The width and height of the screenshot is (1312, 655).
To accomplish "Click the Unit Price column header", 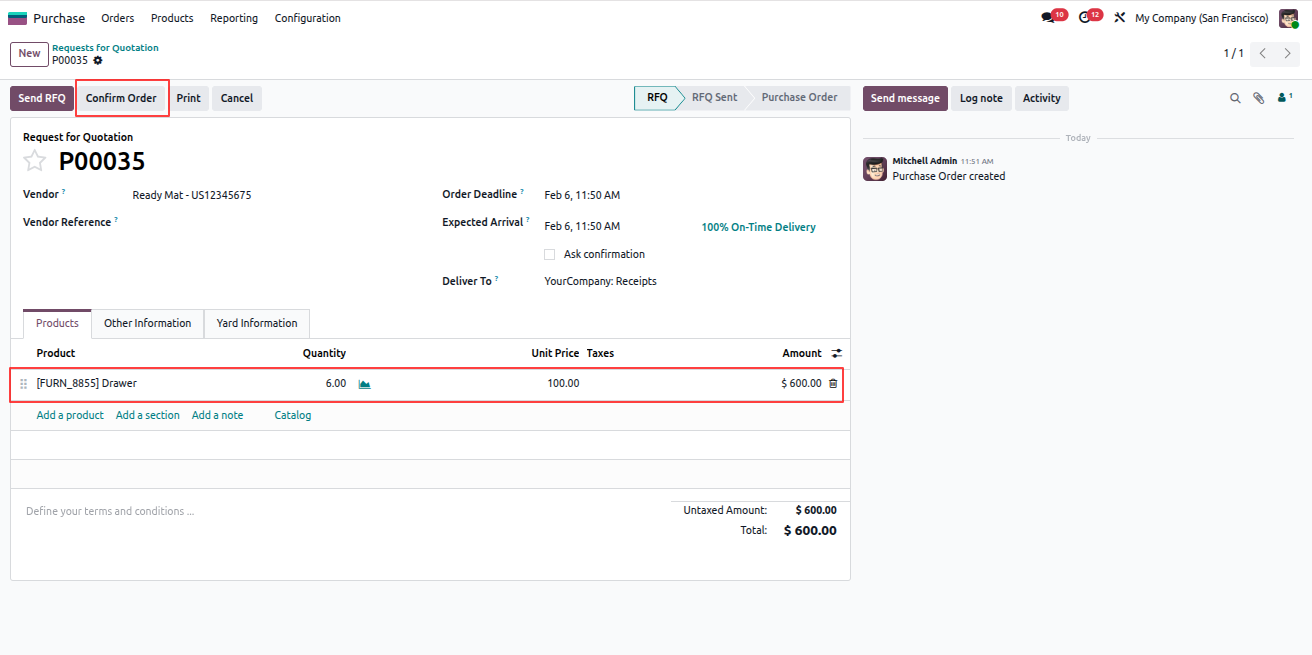I will coord(555,353).
